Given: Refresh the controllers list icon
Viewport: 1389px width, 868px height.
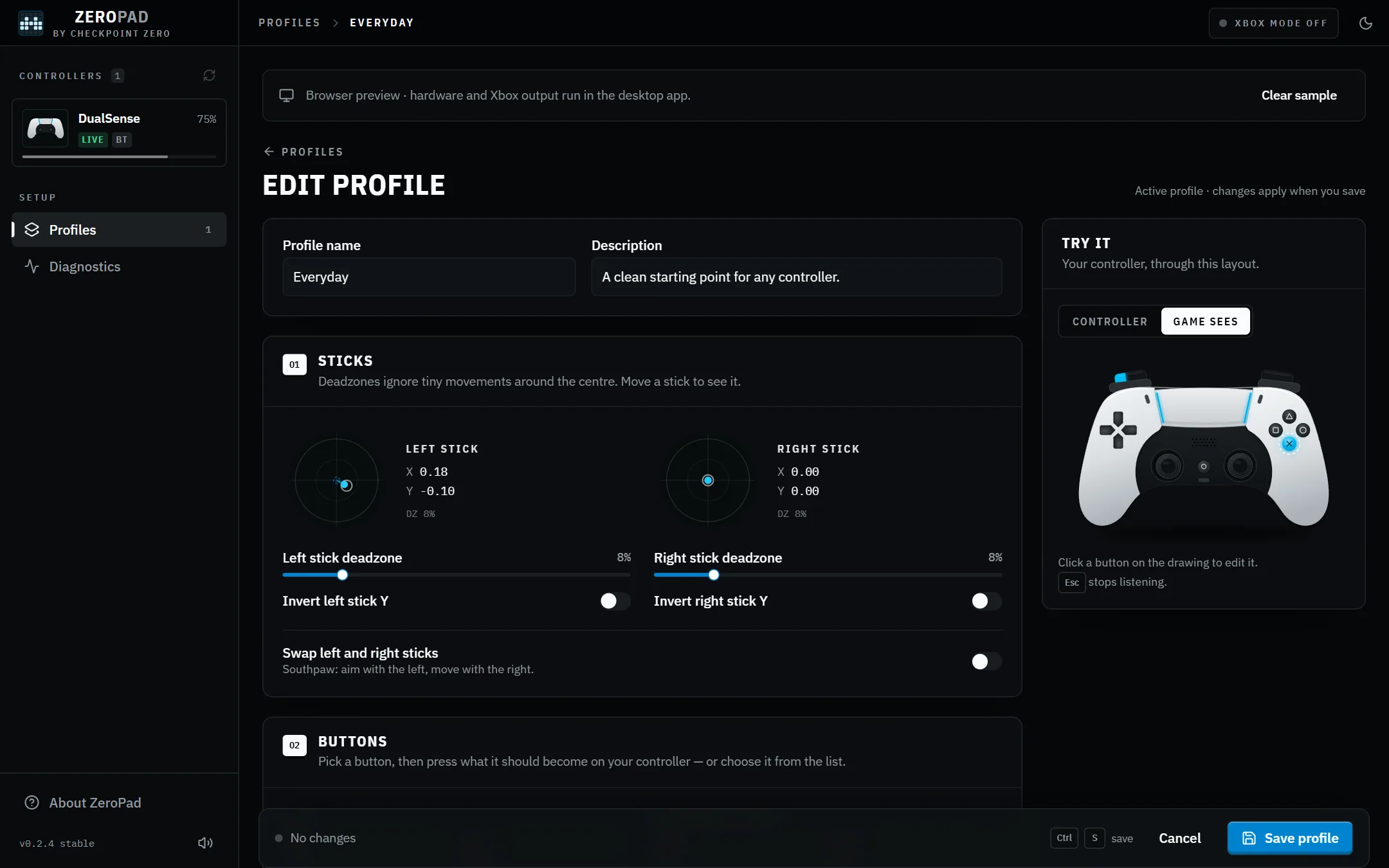Looking at the screenshot, I should pyautogui.click(x=209, y=76).
